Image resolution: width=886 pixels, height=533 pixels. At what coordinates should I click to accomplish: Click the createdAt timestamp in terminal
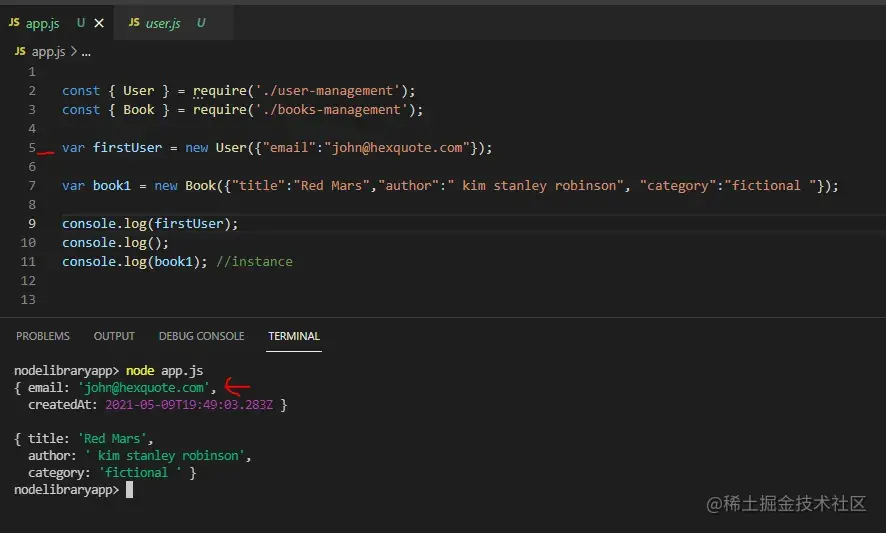(189, 405)
